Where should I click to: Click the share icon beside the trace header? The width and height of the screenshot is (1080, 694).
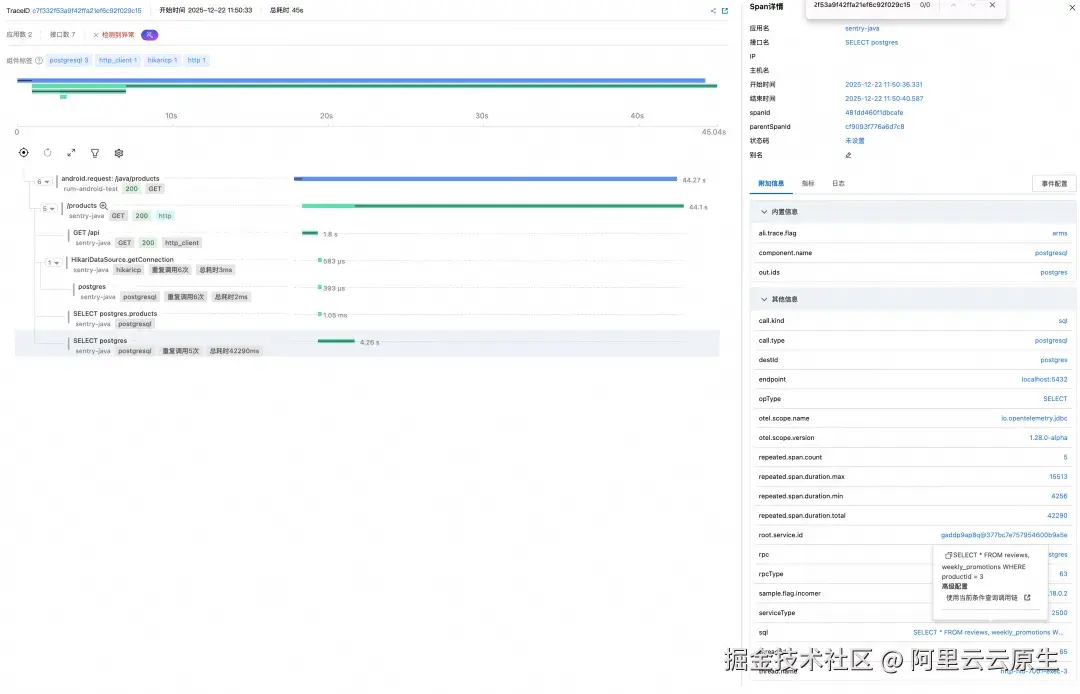pyautogui.click(x=713, y=11)
